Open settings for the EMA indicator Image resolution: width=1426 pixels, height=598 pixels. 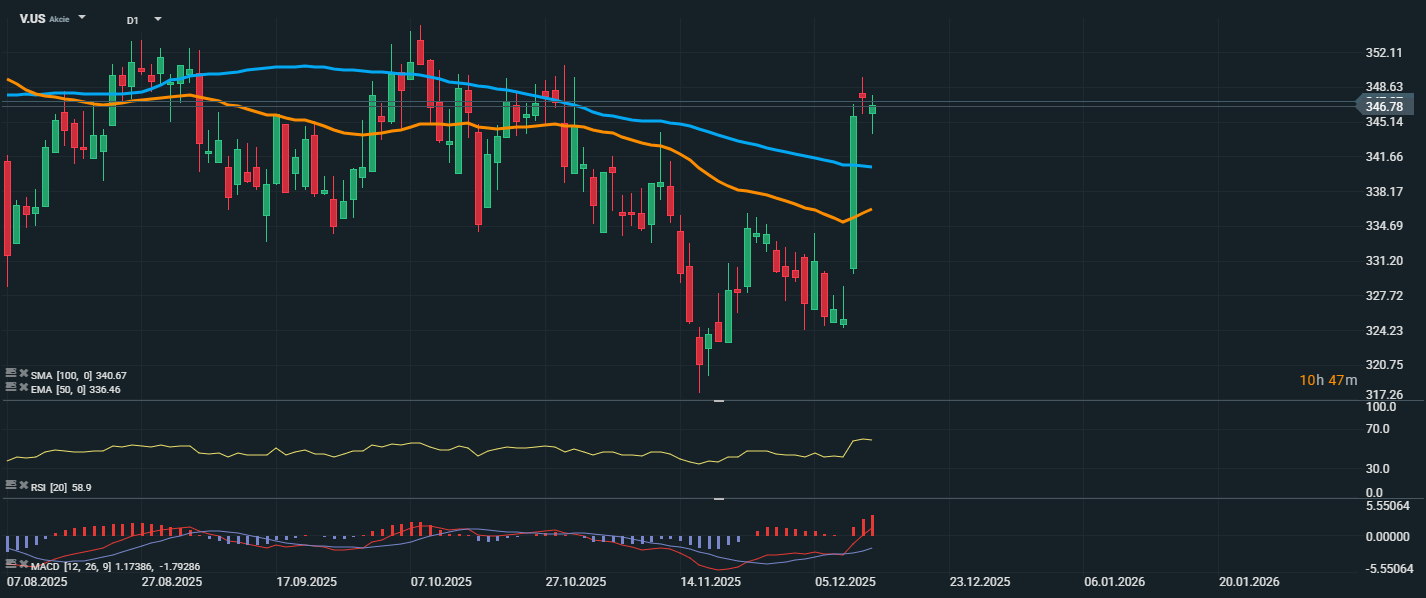(11, 388)
